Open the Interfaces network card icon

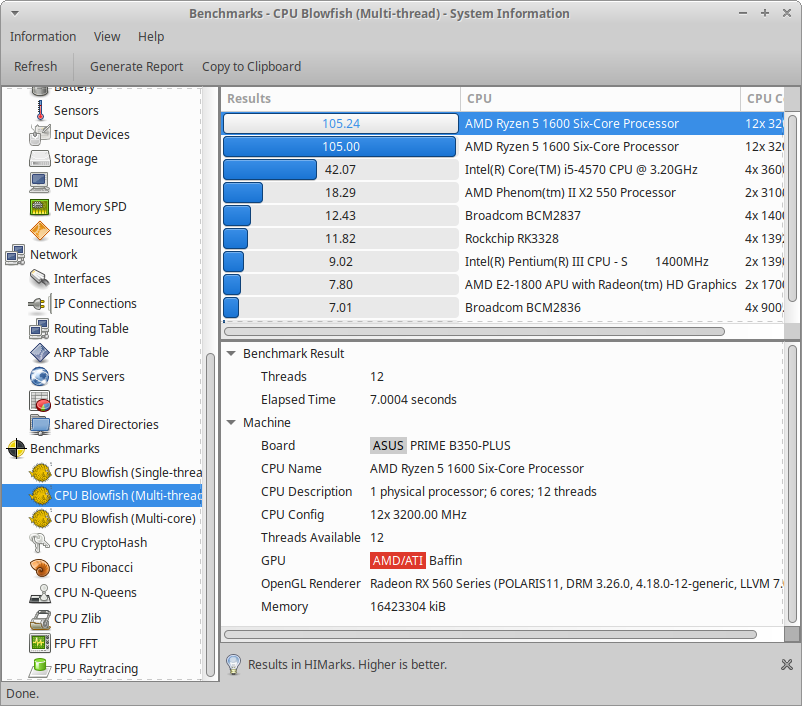[x=39, y=279]
